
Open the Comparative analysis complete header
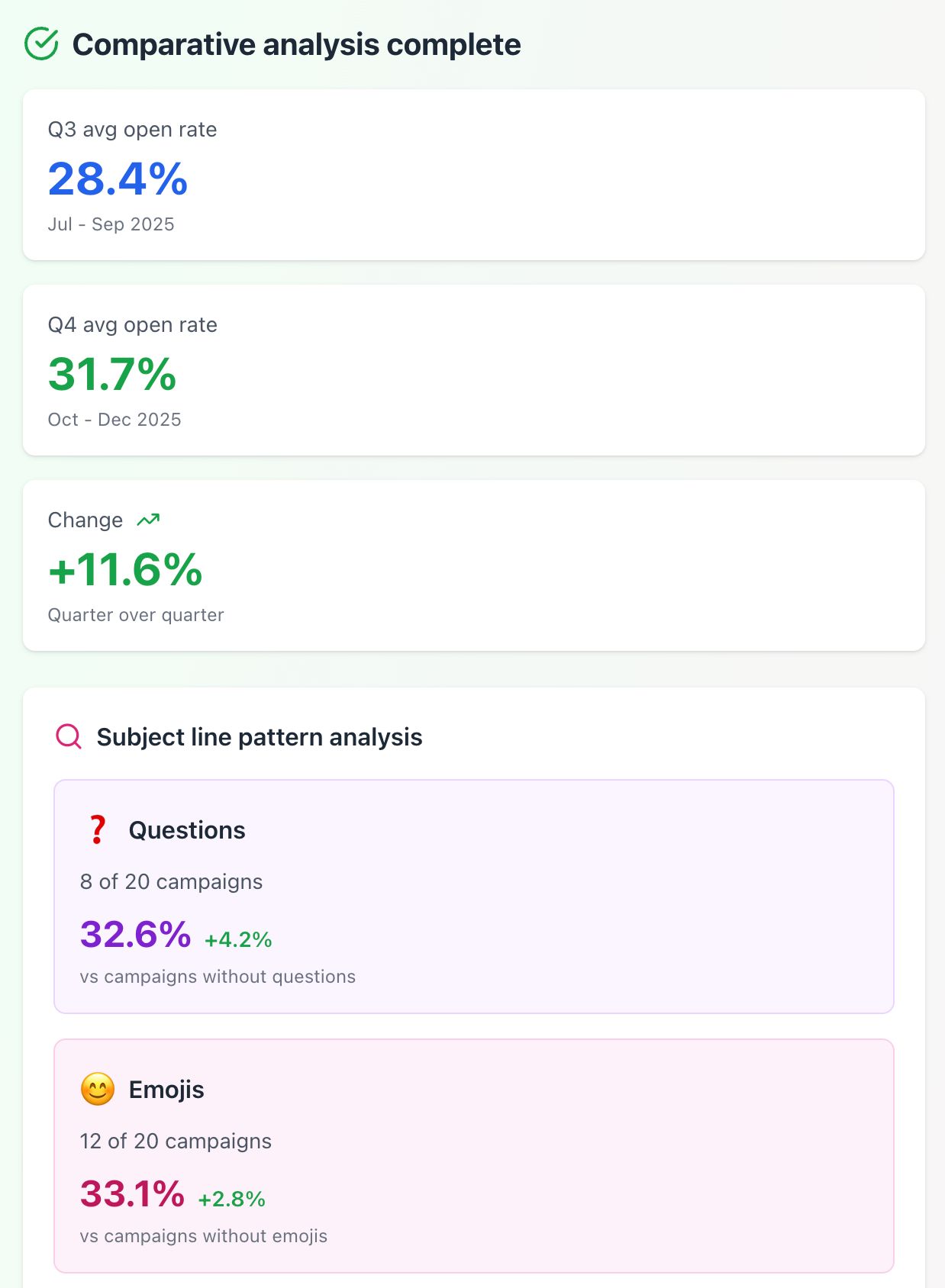[x=297, y=44]
